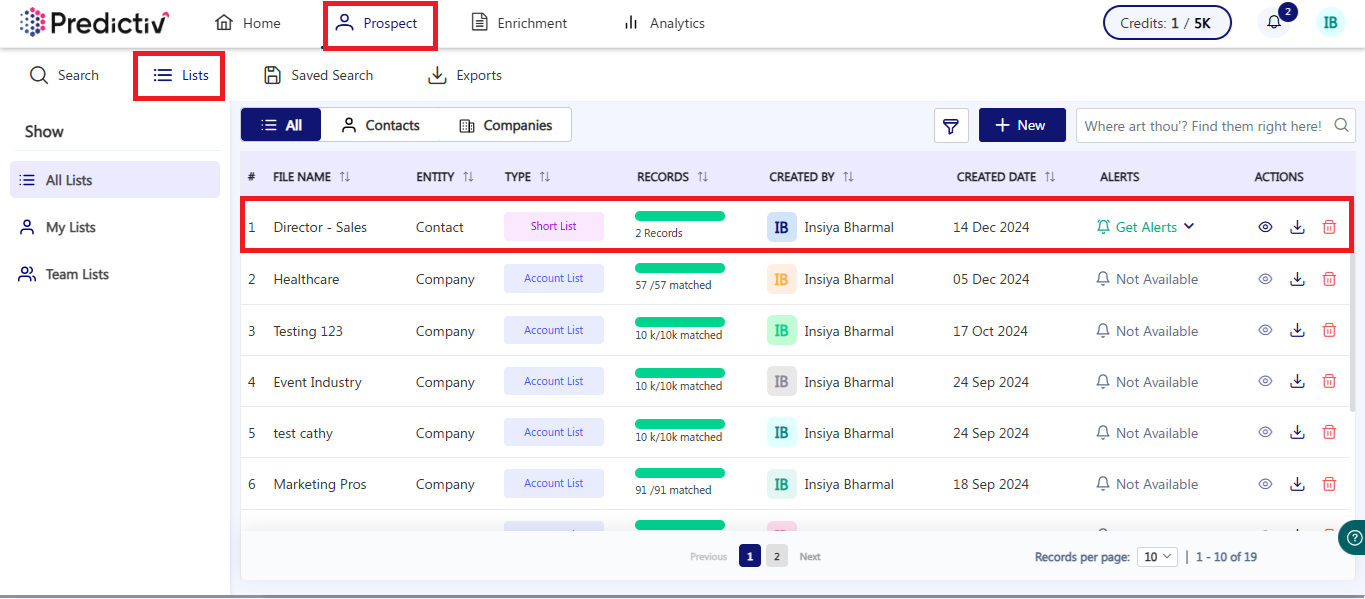This screenshot has width=1365, height=599.
Task: Download the Healthcare list
Action: pos(1297,279)
